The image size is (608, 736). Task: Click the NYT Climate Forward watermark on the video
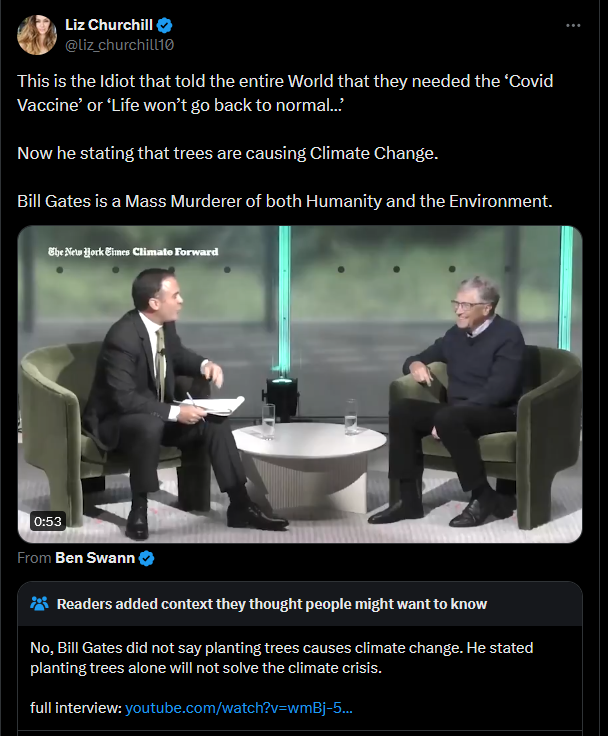pyautogui.click(x=133, y=252)
